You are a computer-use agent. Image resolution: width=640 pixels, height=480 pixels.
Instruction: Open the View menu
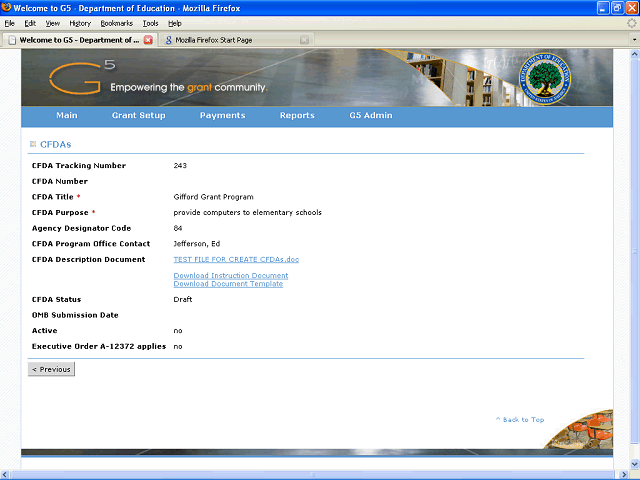52,23
